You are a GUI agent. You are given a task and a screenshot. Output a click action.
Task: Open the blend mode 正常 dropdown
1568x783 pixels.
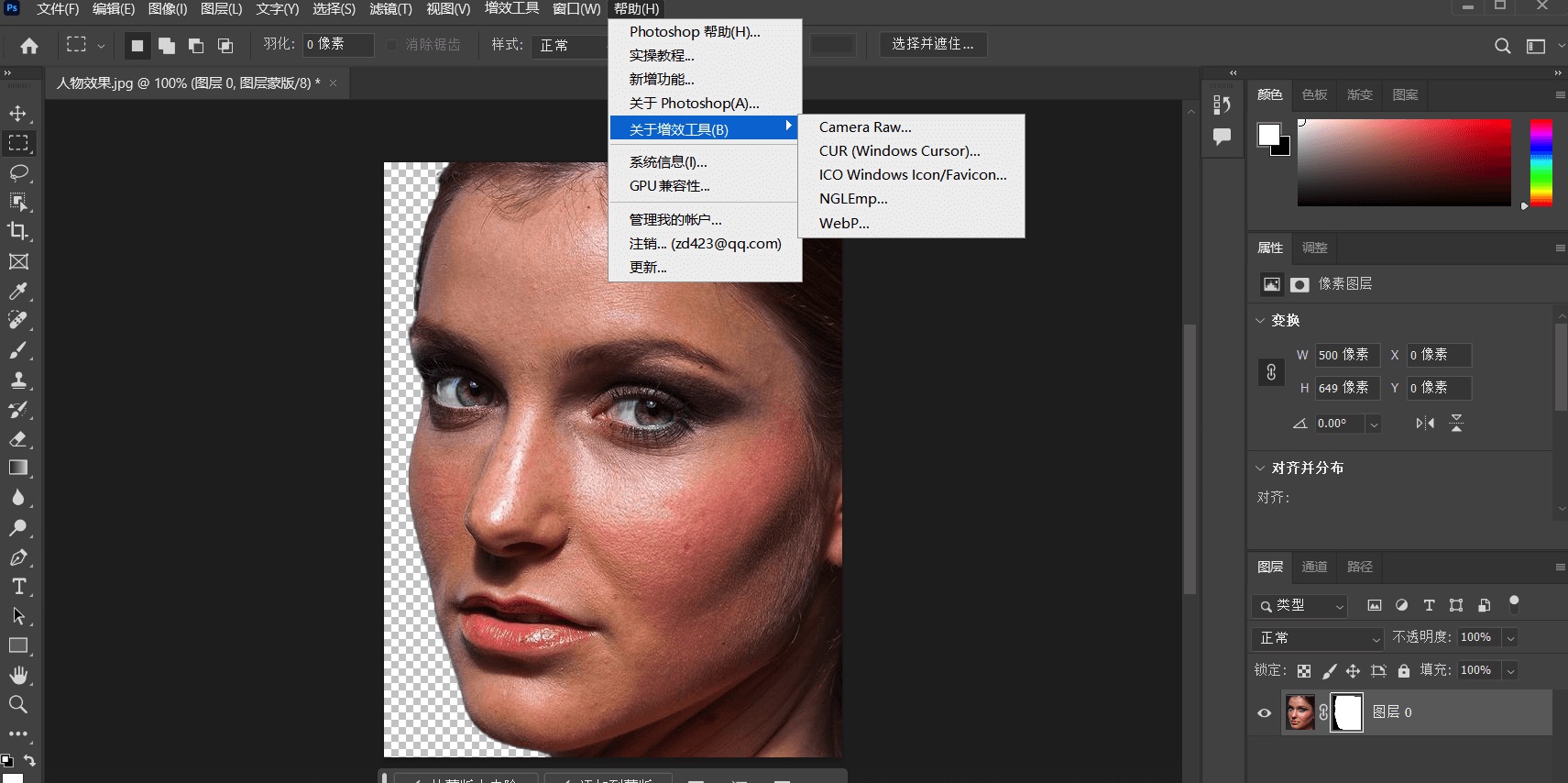1318,638
